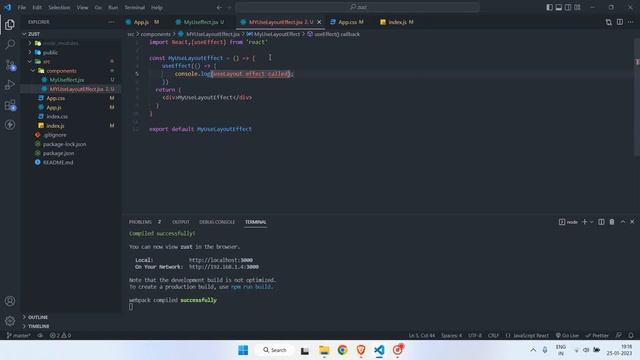
Task: Open the Edit menu
Action: tap(37, 7)
